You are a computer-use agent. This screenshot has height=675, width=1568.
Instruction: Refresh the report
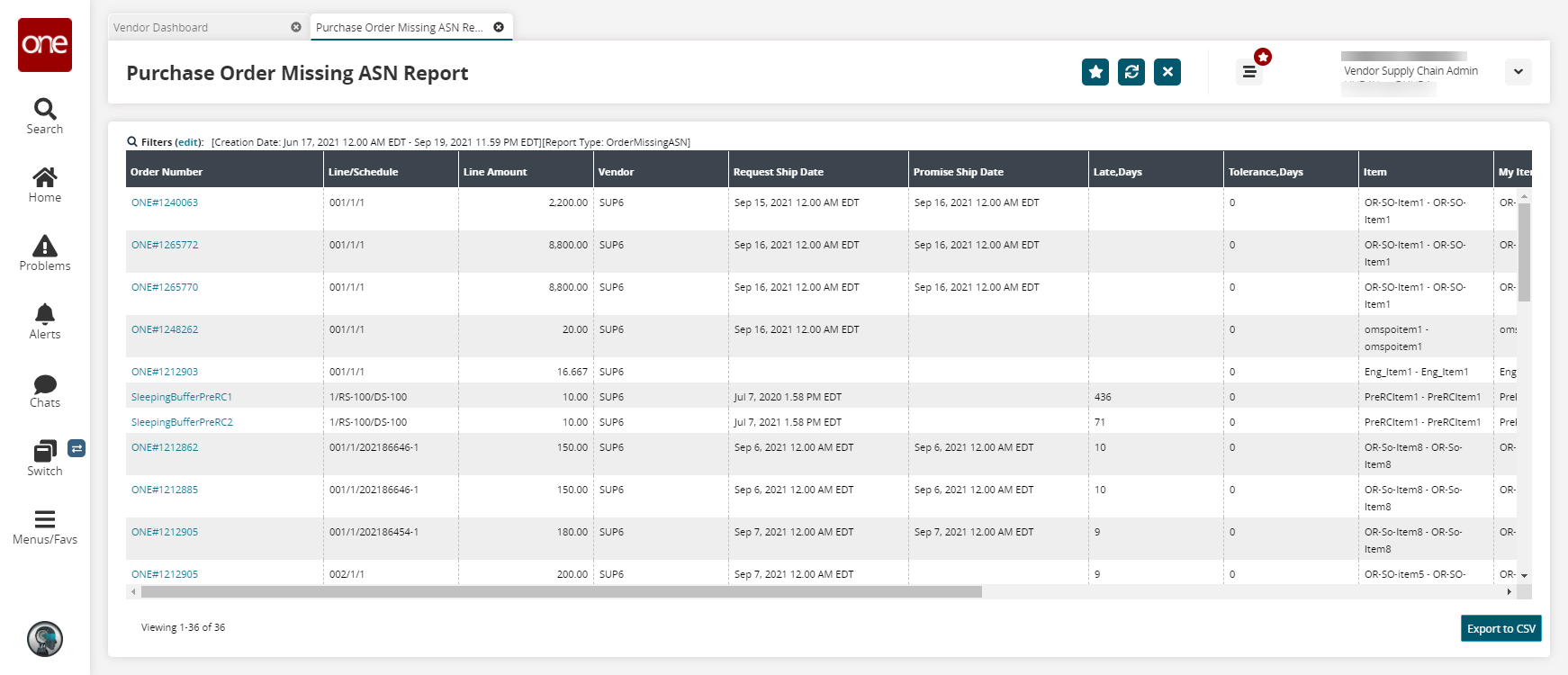(x=1131, y=72)
